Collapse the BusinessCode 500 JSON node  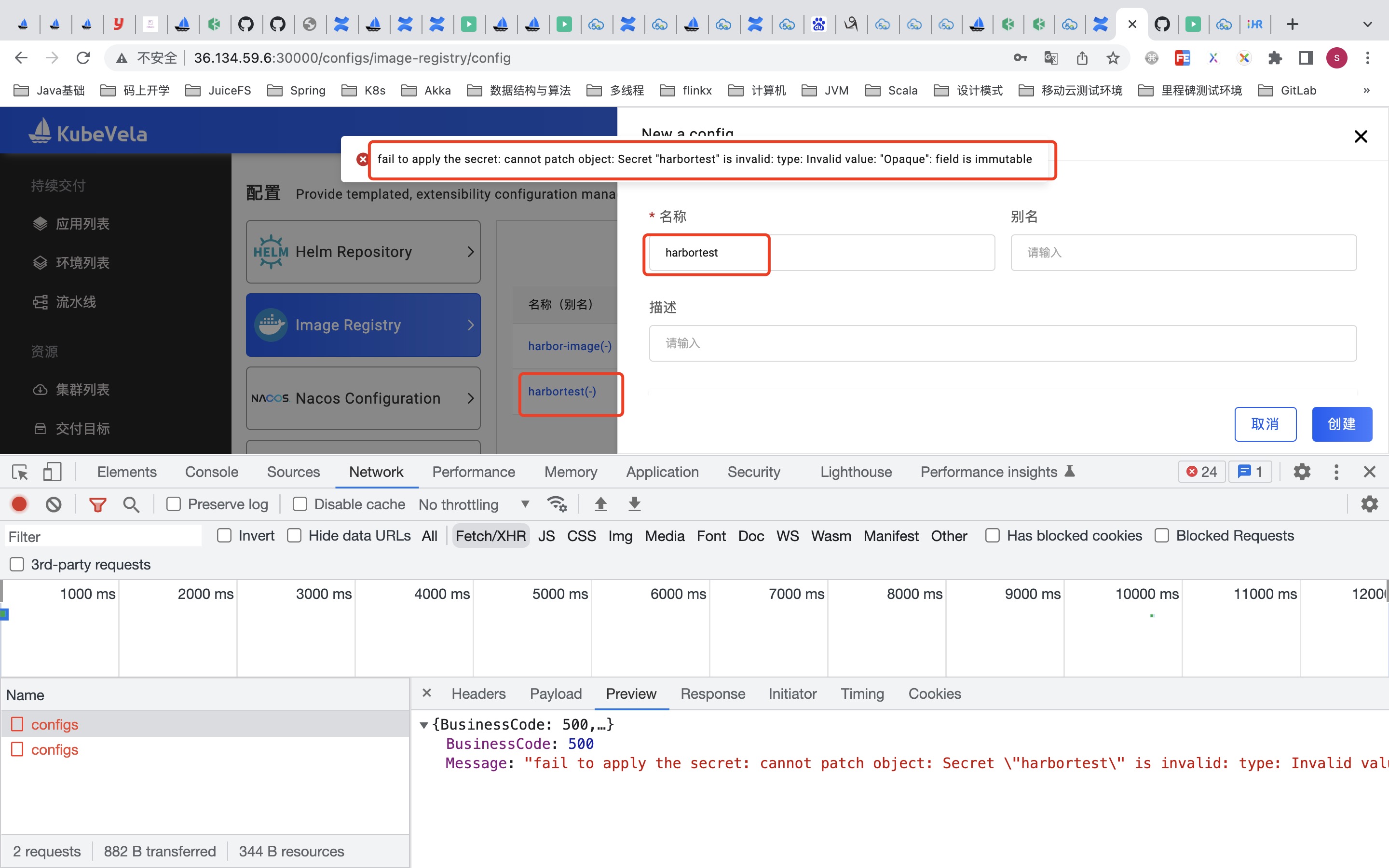coord(424,724)
